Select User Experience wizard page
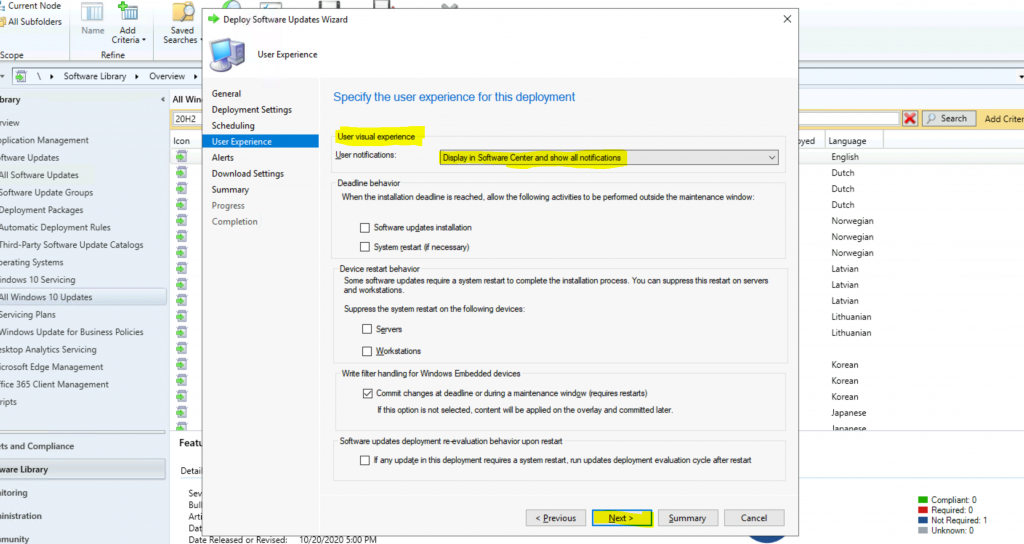The width and height of the screenshot is (1024, 544). pos(261,141)
